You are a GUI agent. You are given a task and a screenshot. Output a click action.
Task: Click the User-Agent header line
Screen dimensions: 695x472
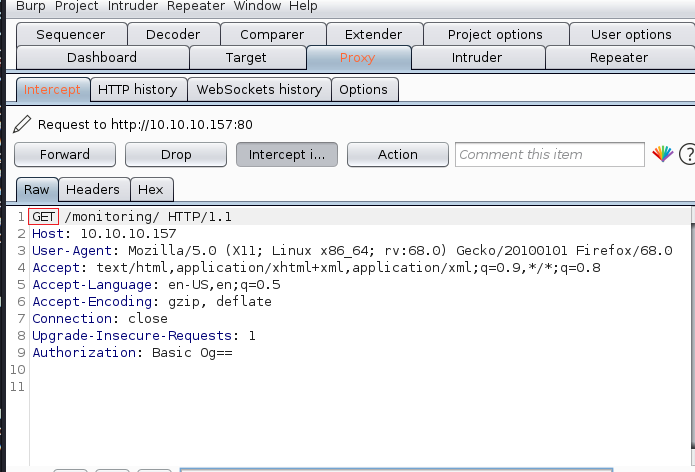point(352,250)
